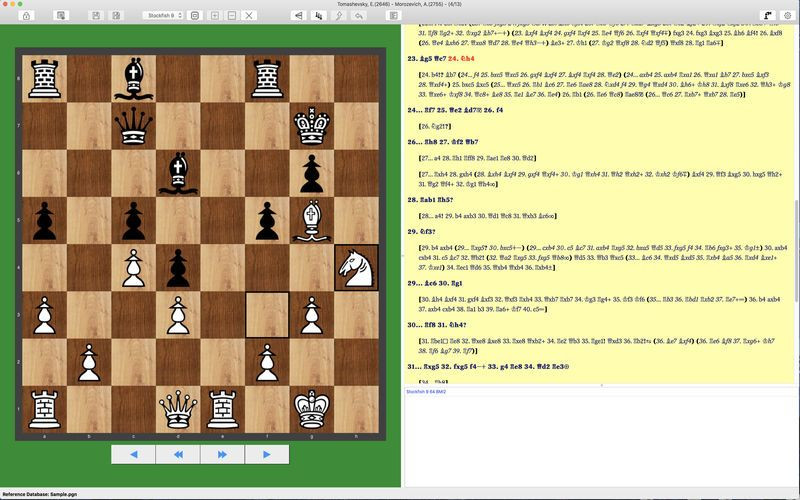The image size is (800, 500).
Task: Open the database search icon
Action: 61,16
